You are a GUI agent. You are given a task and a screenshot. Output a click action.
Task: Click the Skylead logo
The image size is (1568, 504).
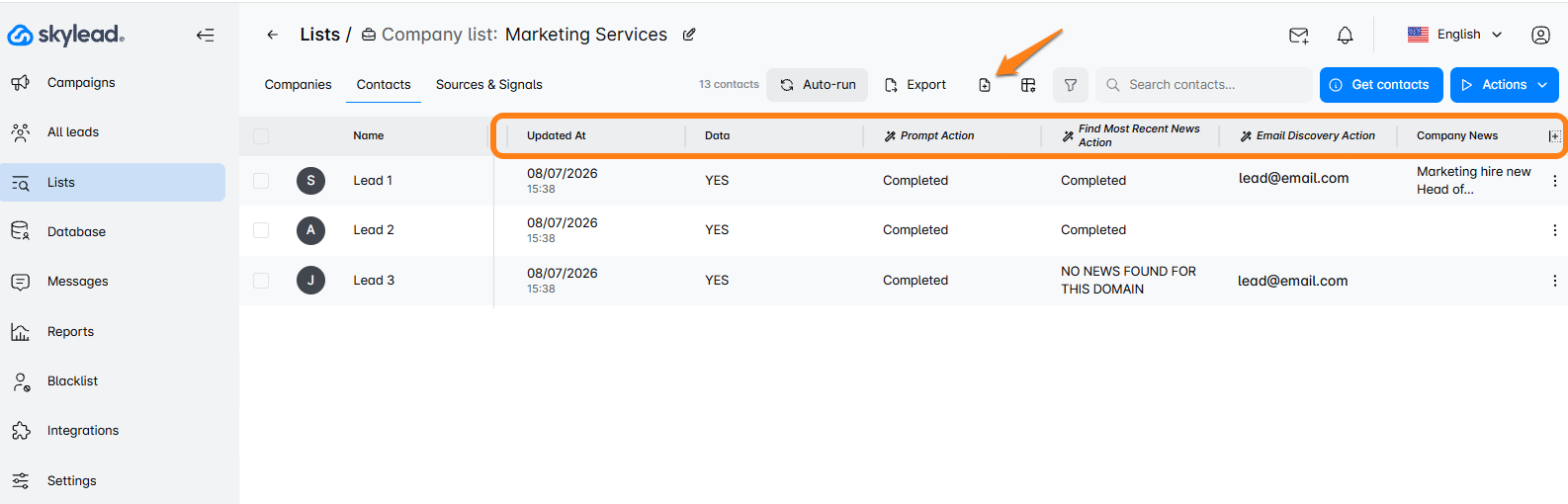pos(65,35)
